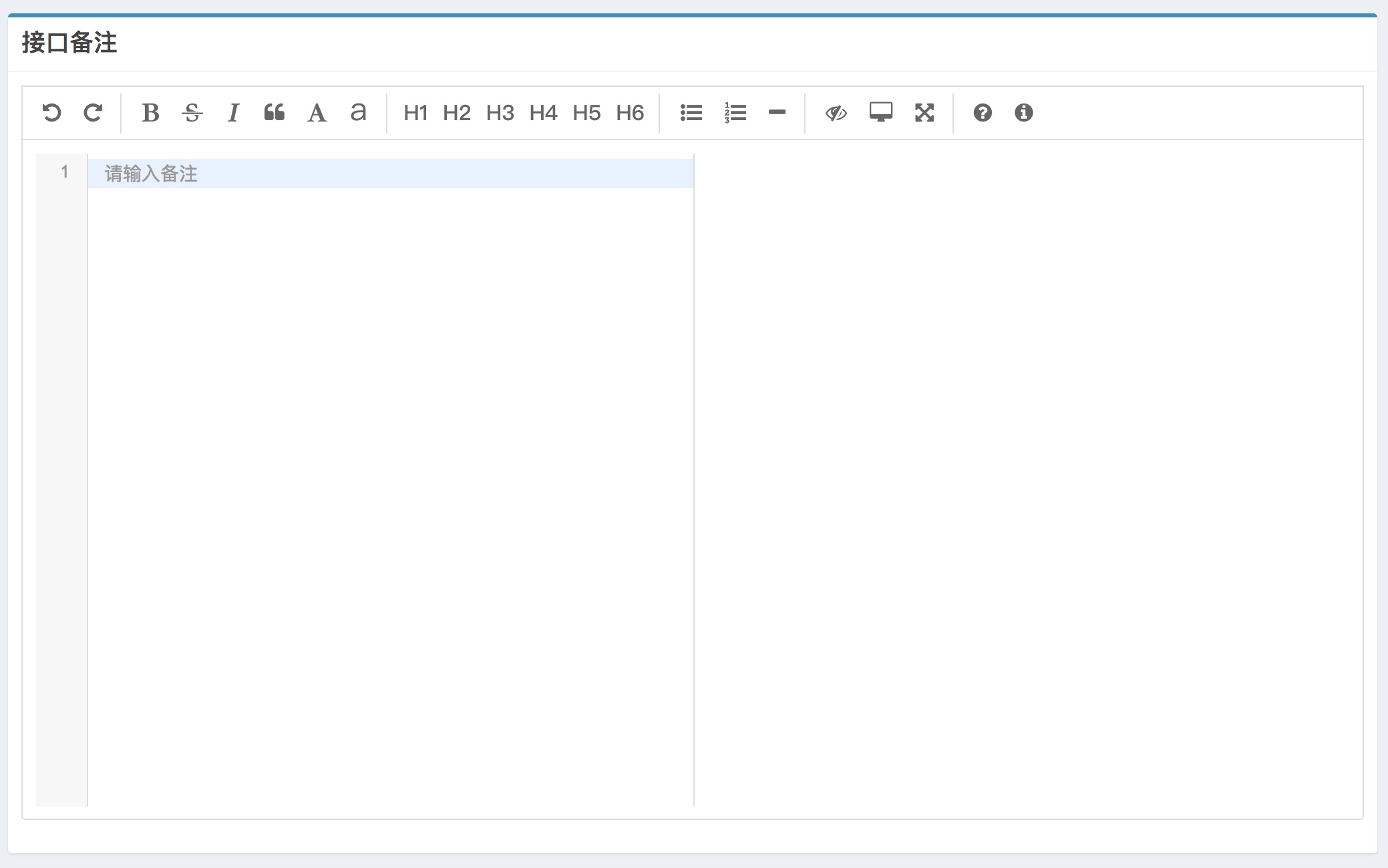Screen dimensions: 1388x868
Task: Click the undo icon in toolbar
Action: [x=51, y=113]
